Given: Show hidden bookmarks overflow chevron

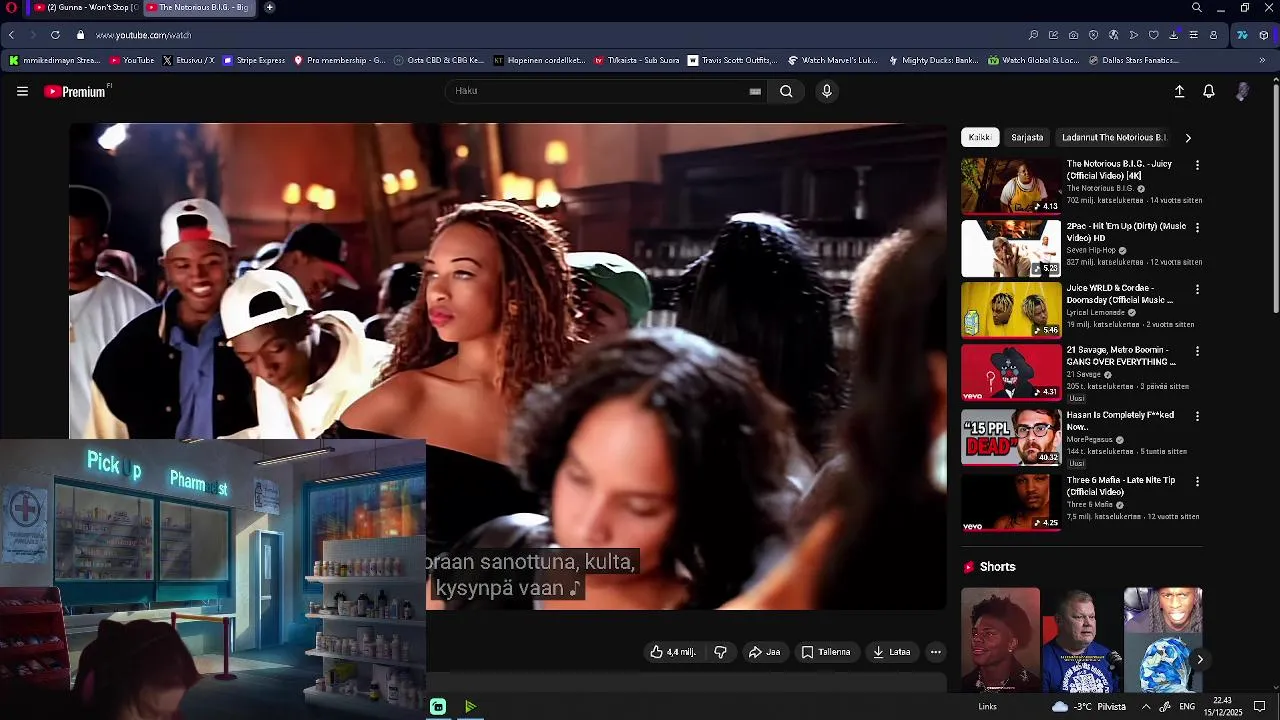Looking at the screenshot, I should click(1262, 60).
